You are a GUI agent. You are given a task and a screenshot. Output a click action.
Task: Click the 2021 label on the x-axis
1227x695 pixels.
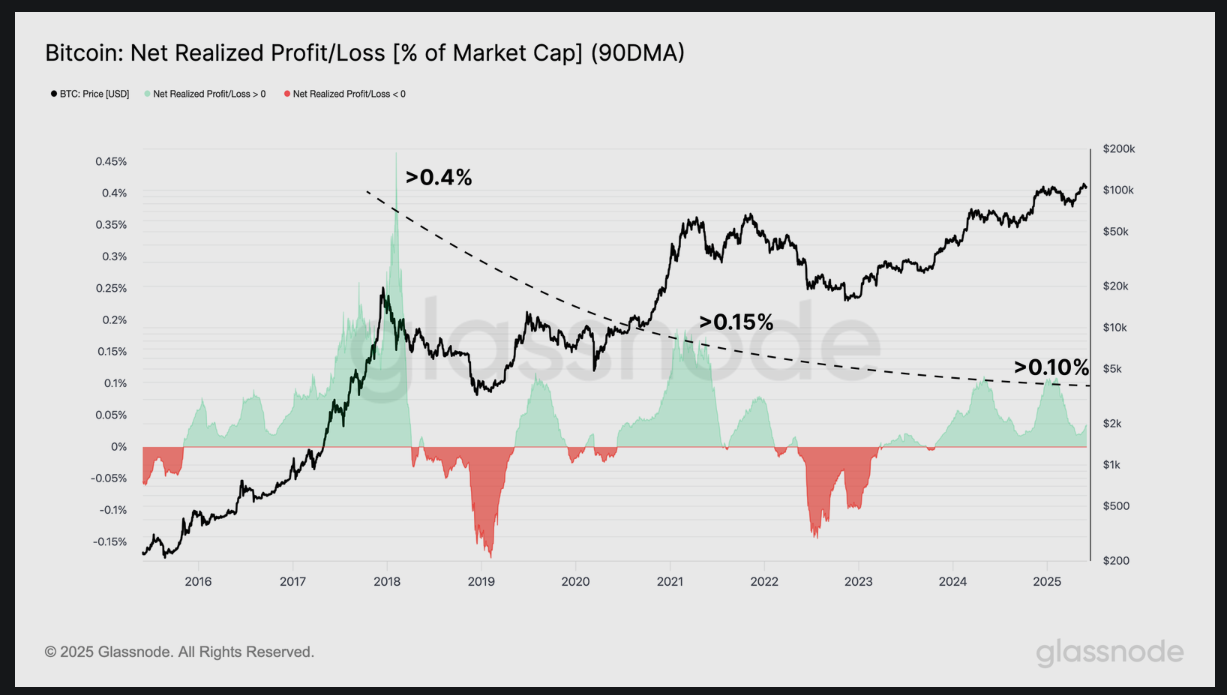pyautogui.click(x=670, y=580)
